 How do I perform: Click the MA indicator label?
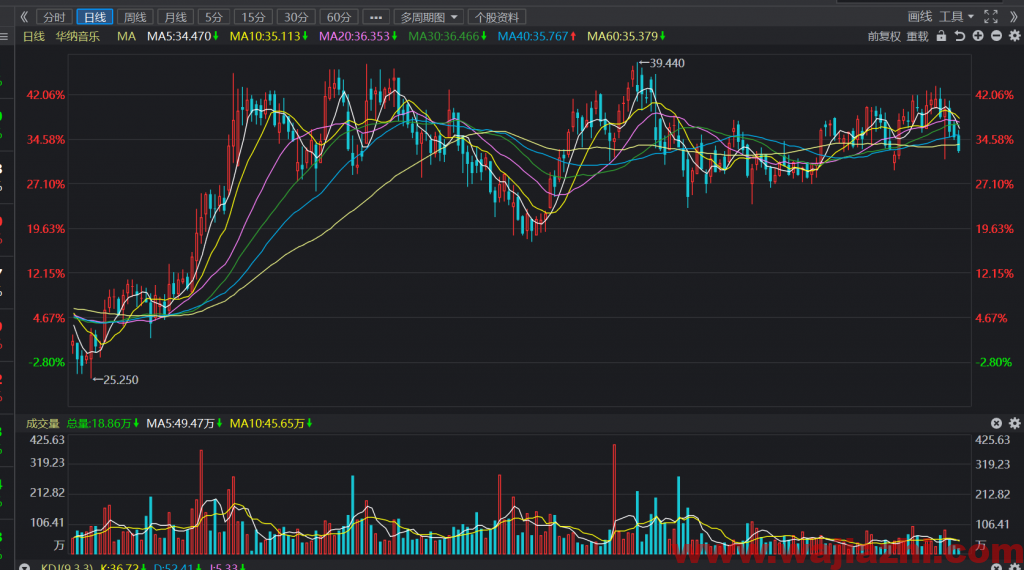coord(126,37)
